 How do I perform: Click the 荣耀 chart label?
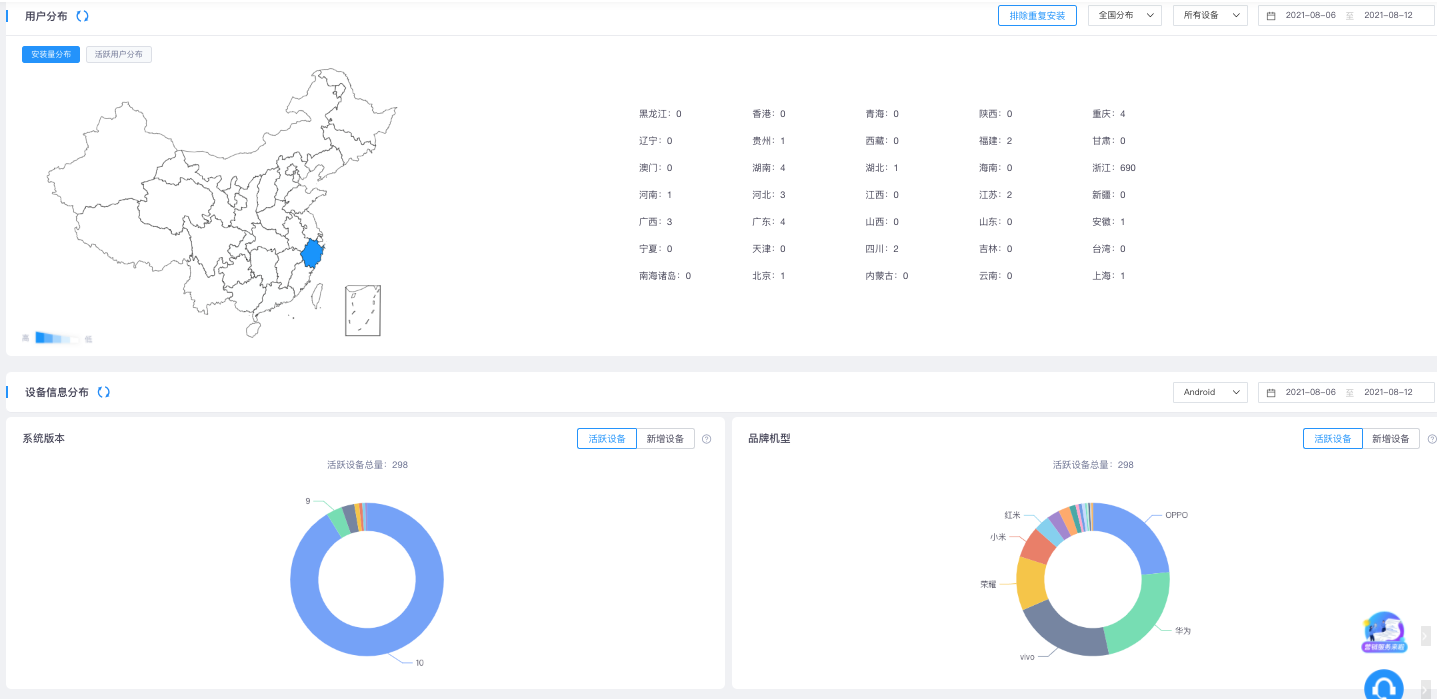988,584
